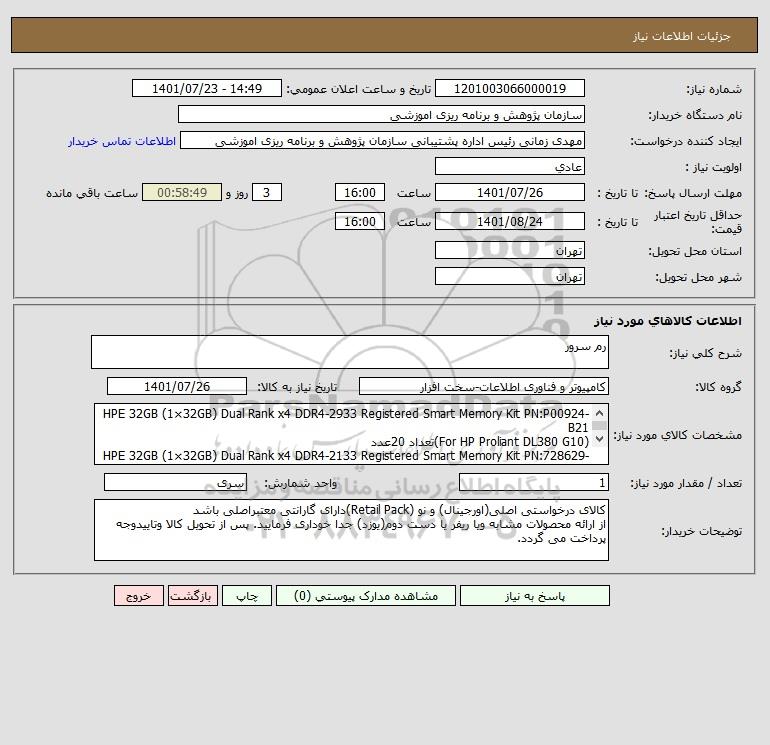The height and width of the screenshot is (745, 770).
Task: Select remaining time countdown 00:58:49
Action: click(x=182, y=193)
